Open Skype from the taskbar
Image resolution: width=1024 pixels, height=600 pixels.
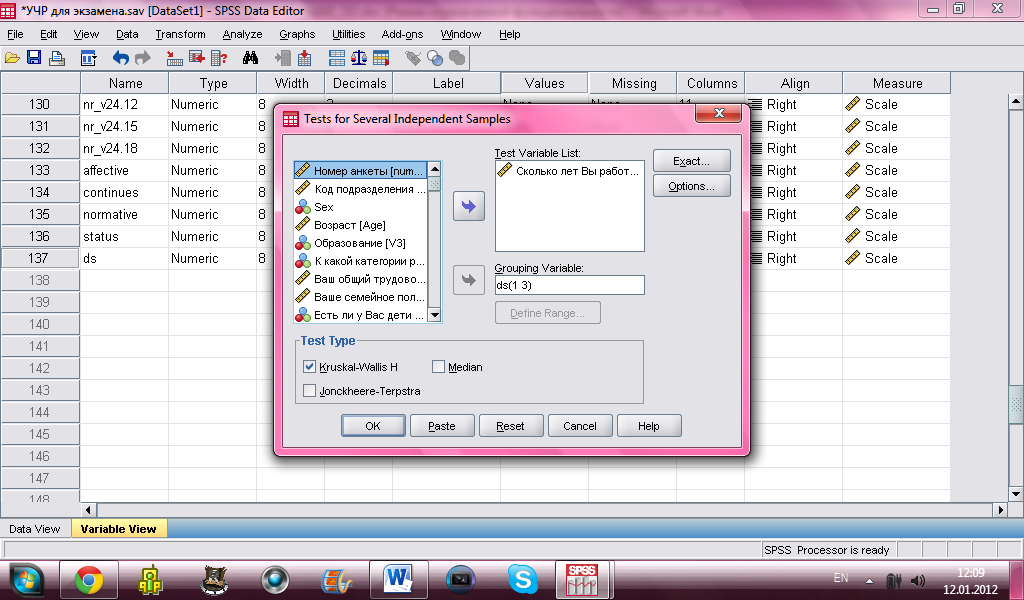[522, 579]
